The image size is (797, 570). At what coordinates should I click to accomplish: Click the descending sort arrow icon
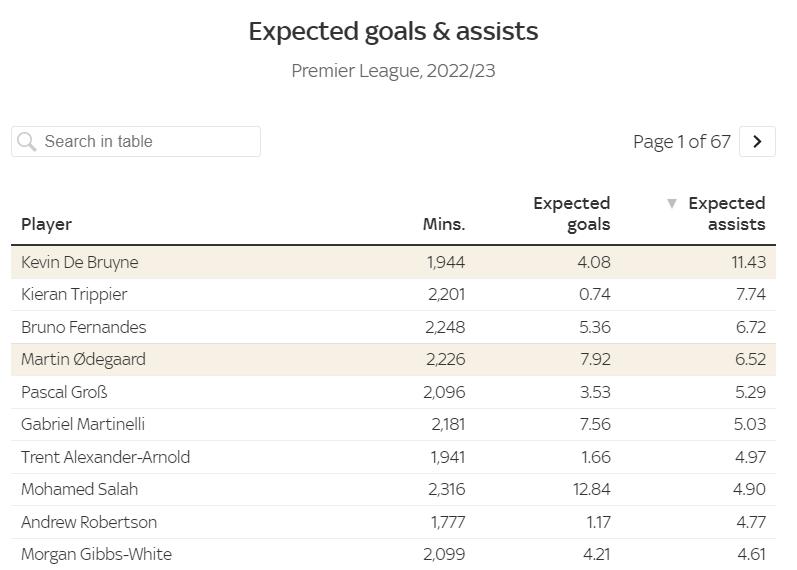pyautogui.click(x=672, y=204)
